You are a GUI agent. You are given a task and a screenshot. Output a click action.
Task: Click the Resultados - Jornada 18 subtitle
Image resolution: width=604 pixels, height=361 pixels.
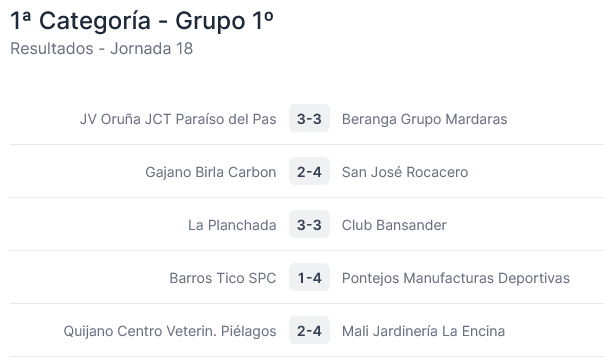(x=101, y=49)
